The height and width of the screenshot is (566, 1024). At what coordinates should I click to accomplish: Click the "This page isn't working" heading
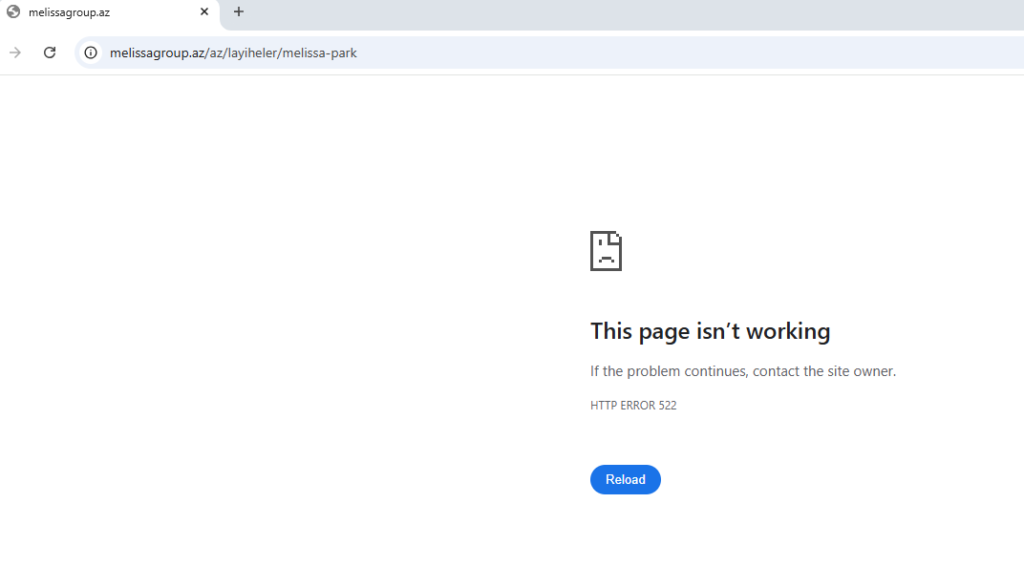710,331
